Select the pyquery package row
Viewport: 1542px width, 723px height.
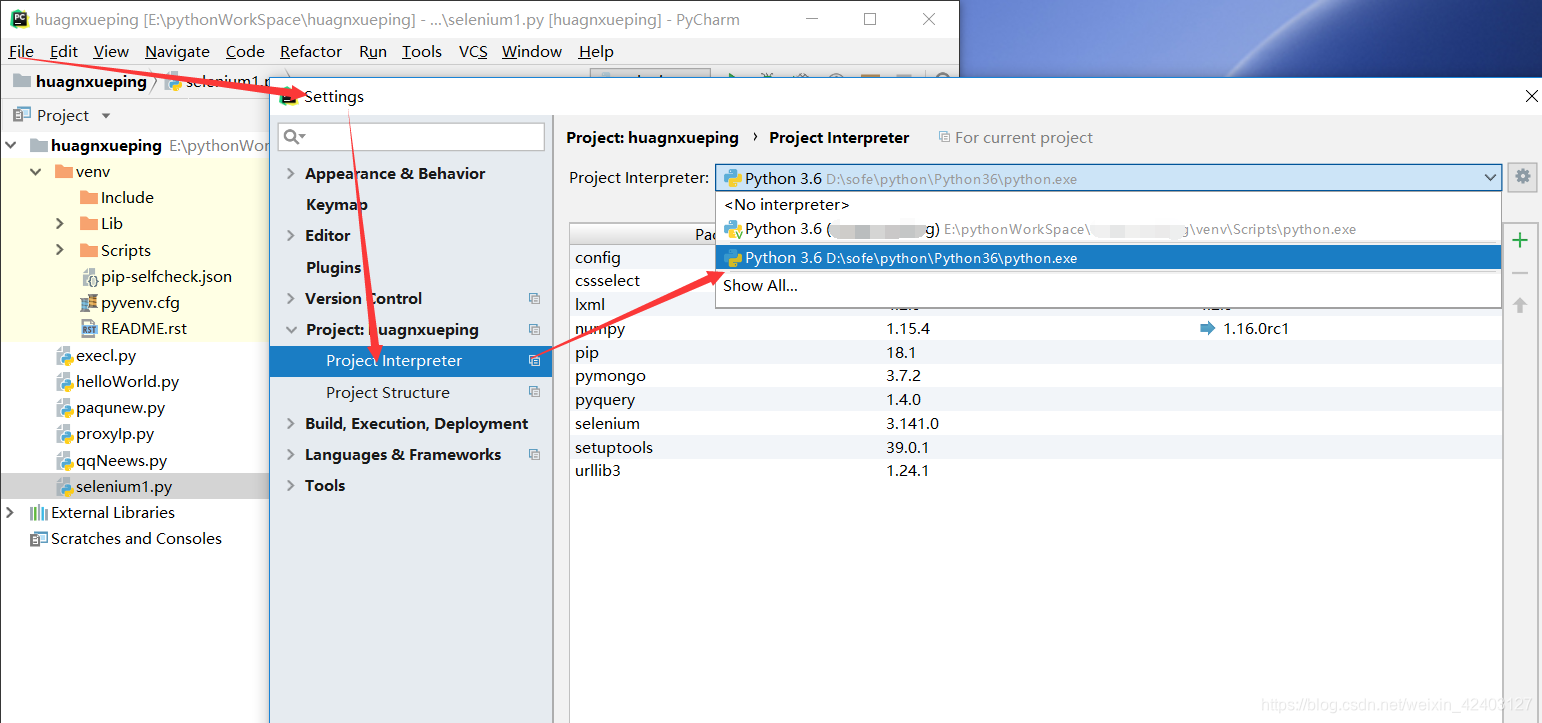coord(1035,399)
